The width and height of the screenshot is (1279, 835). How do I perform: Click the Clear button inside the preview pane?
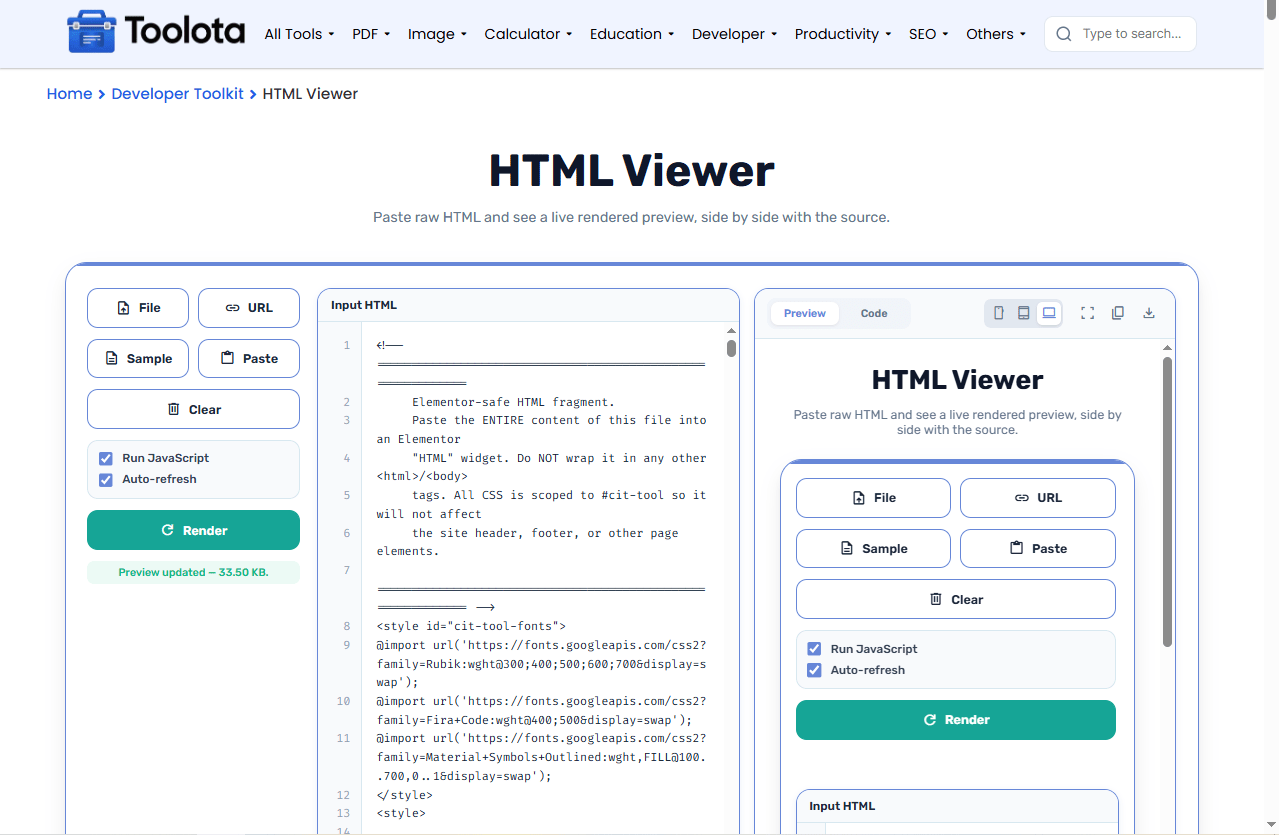(x=956, y=599)
